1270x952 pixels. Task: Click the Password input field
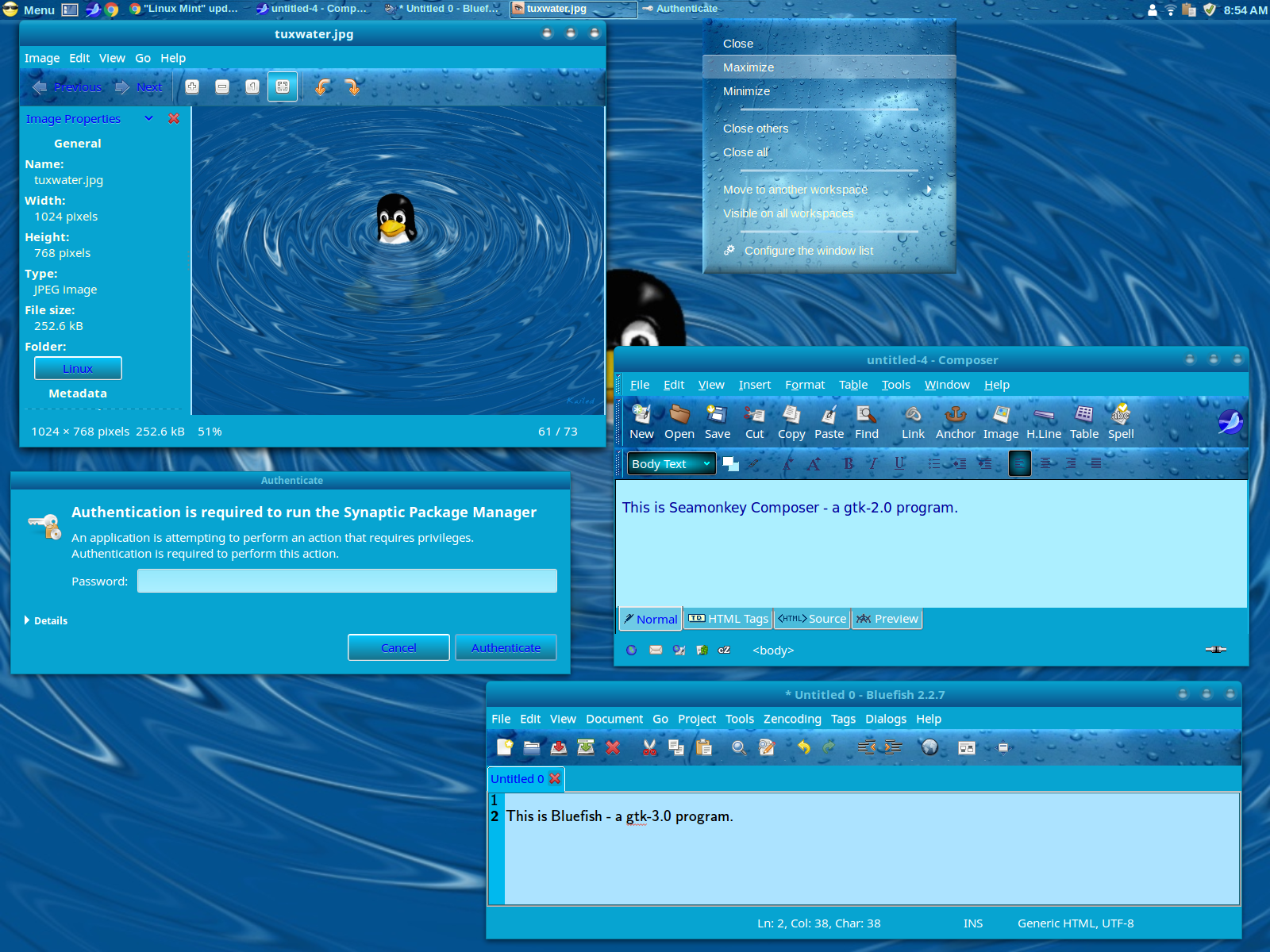tap(347, 581)
